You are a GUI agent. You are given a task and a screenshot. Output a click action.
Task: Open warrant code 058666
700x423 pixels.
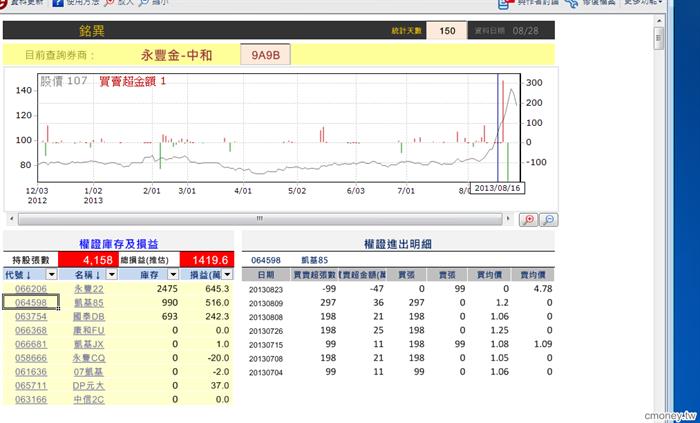coord(31,358)
